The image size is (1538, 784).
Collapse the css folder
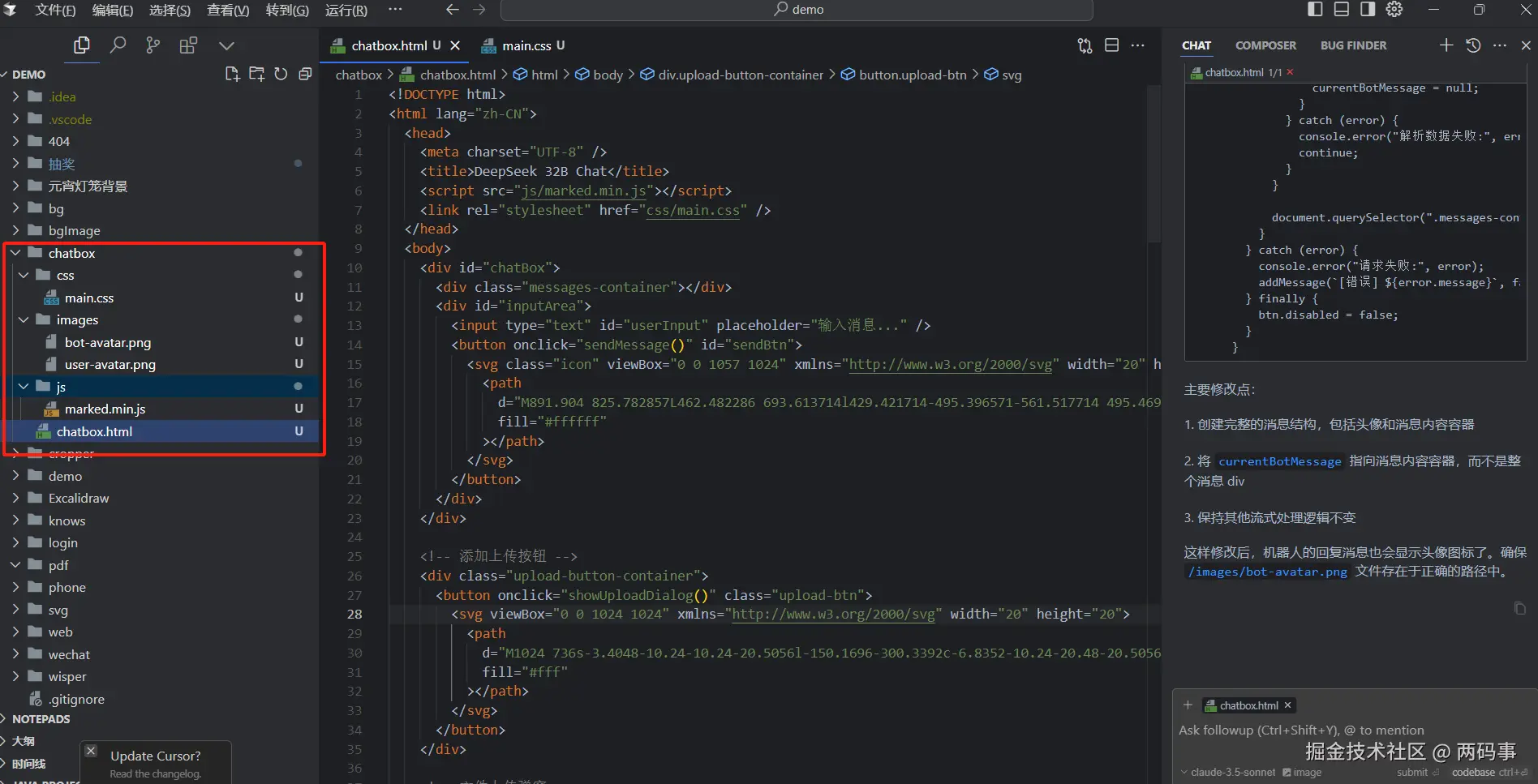(x=24, y=276)
